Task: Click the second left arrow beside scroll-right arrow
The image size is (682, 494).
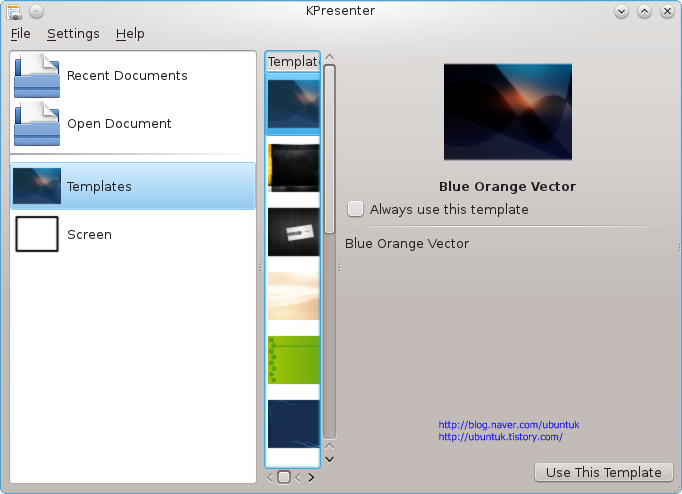Action: tap(298, 477)
